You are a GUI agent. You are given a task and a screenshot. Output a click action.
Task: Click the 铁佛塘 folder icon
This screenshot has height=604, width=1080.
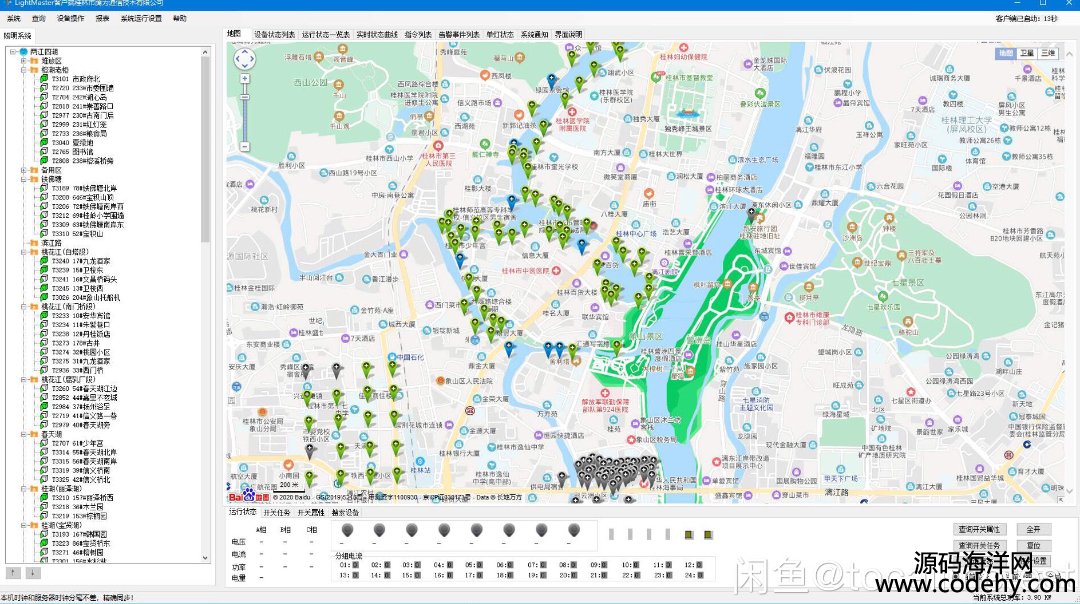click(x=34, y=179)
